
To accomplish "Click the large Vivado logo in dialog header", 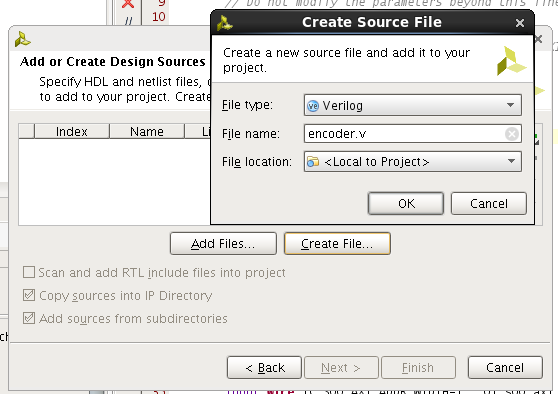I will (x=511, y=61).
